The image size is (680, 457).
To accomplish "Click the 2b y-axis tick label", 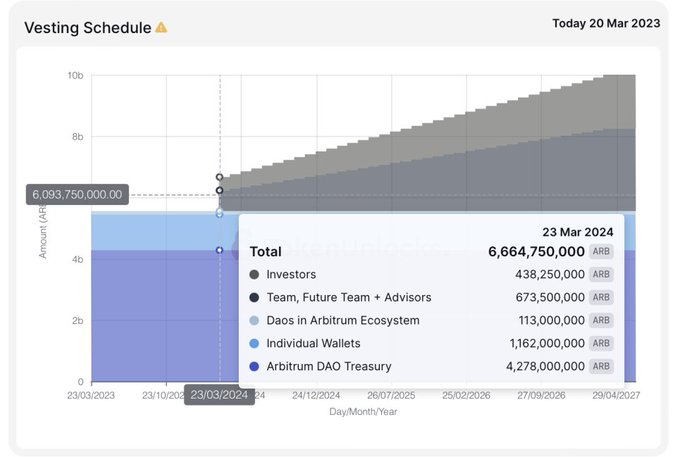I will coord(78,321).
